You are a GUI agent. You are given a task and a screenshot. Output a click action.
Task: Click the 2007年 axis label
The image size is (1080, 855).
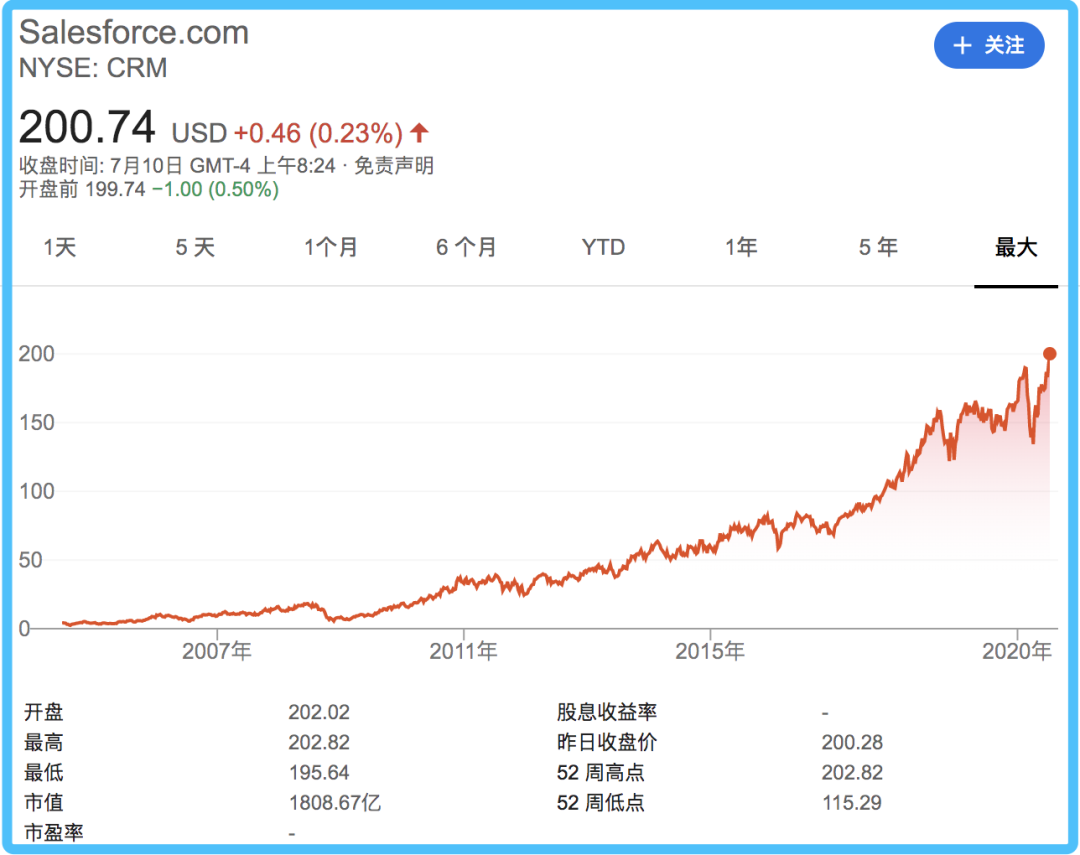coord(217,651)
